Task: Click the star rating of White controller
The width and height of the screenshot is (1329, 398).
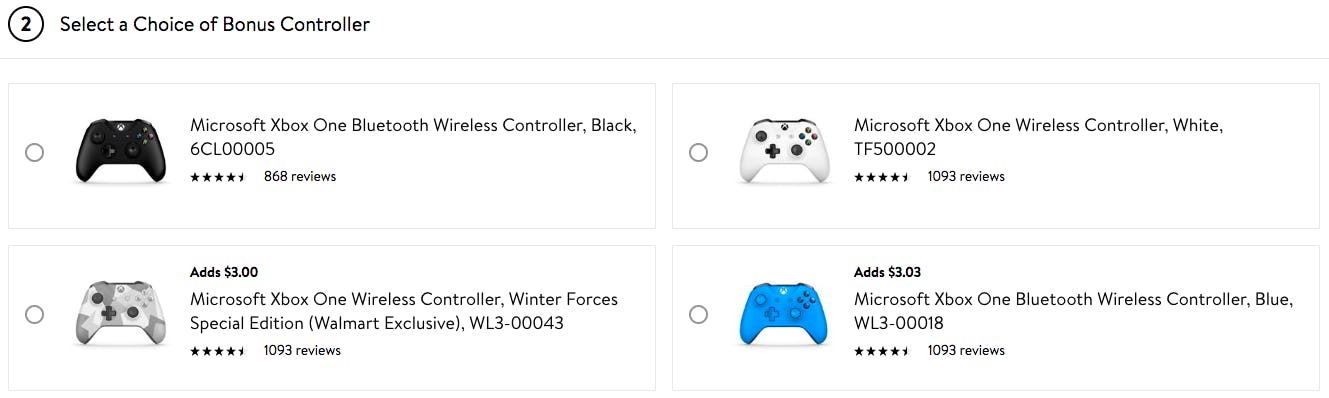Action: pos(882,177)
